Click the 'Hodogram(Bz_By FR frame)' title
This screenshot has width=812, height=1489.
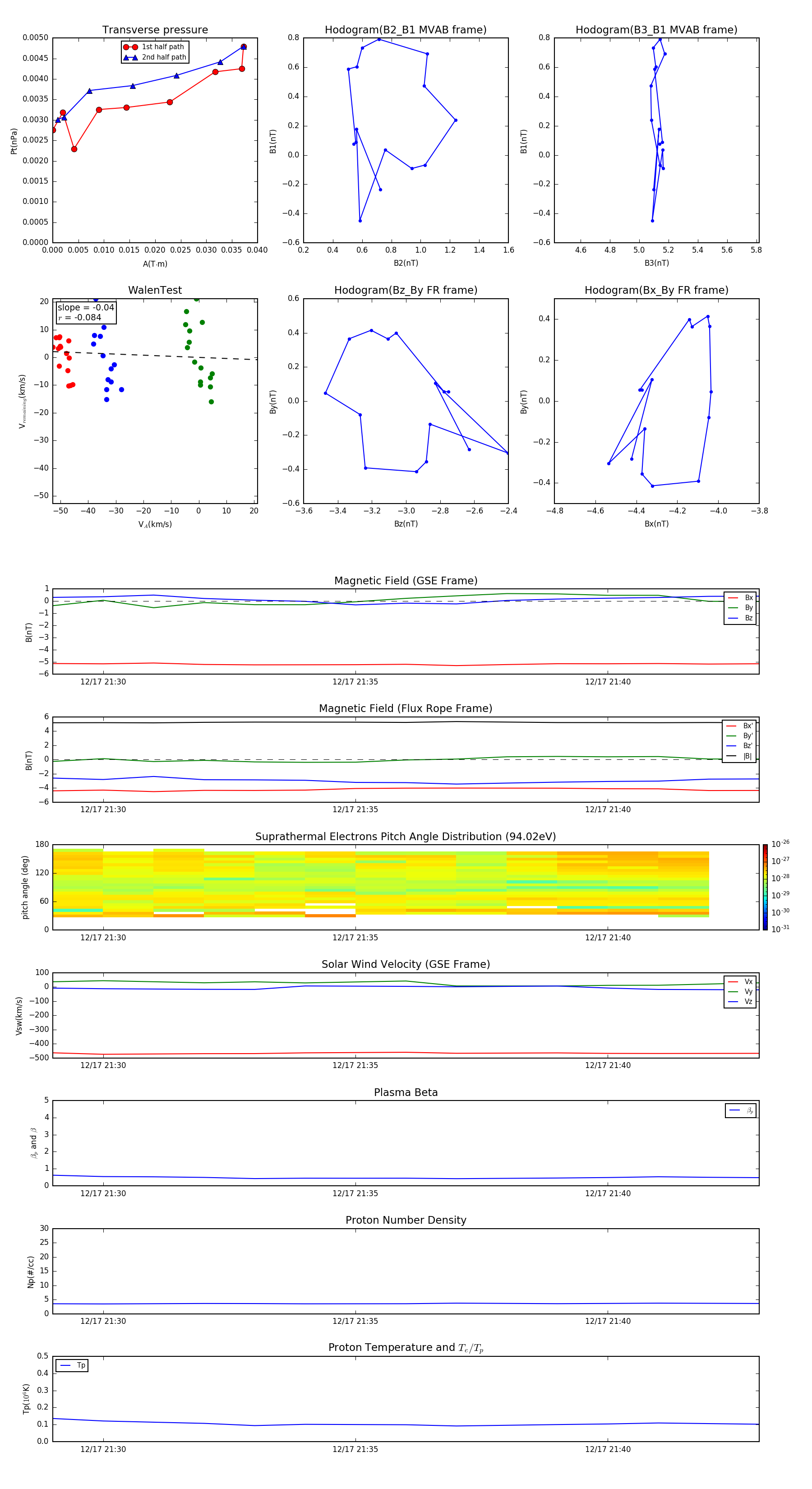point(406,290)
